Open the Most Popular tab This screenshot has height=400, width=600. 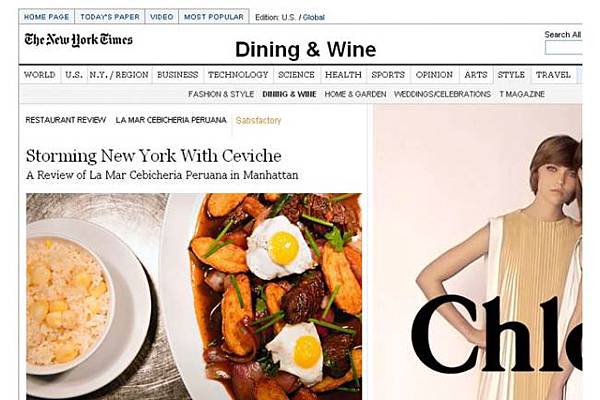coord(214,17)
